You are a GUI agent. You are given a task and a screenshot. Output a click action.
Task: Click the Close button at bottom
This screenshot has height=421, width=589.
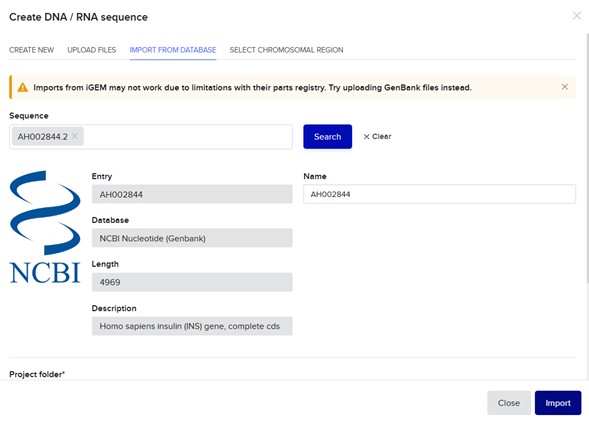[x=509, y=403]
